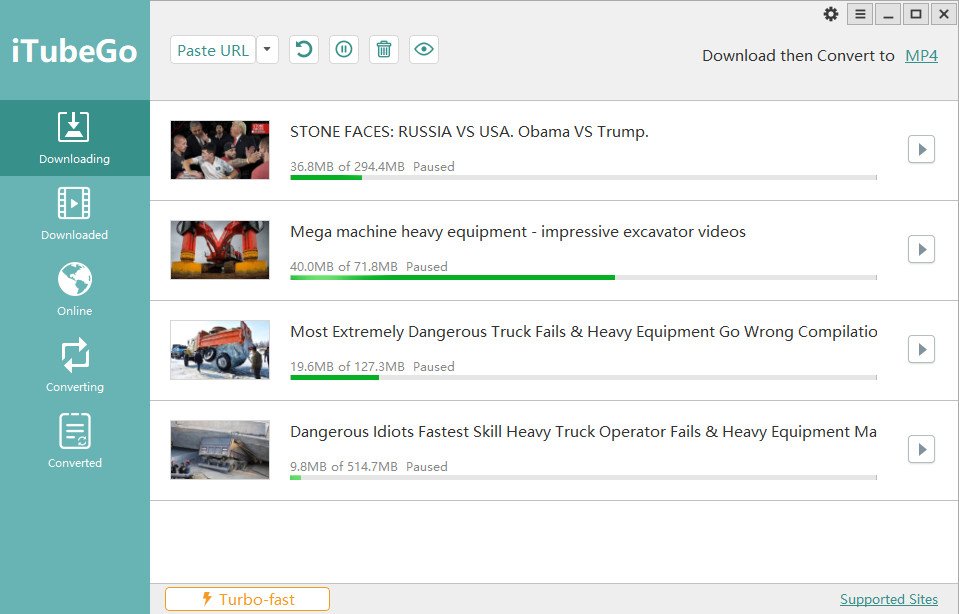Click the pause all downloads icon
The height and width of the screenshot is (614, 959).
[x=344, y=50]
